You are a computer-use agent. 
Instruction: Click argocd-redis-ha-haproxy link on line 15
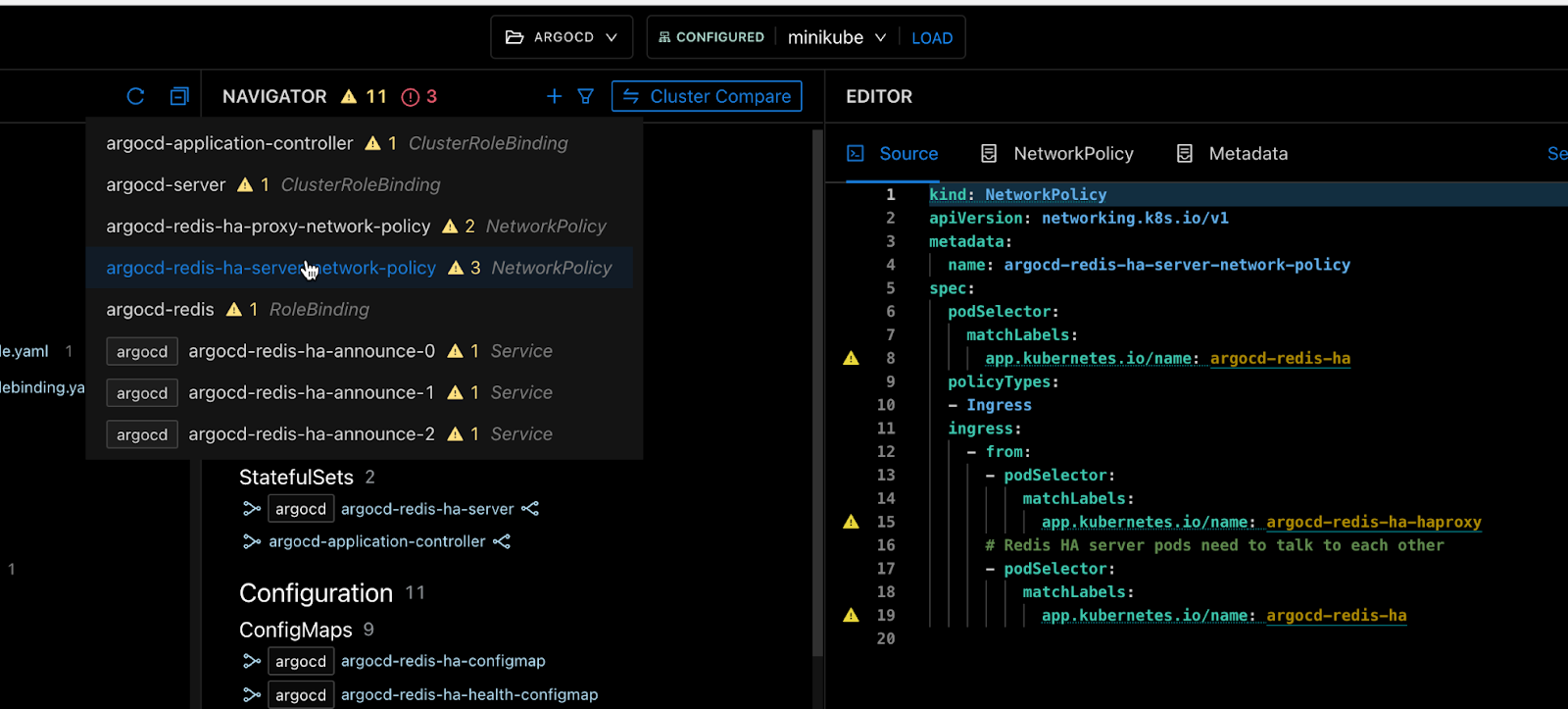1374,522
